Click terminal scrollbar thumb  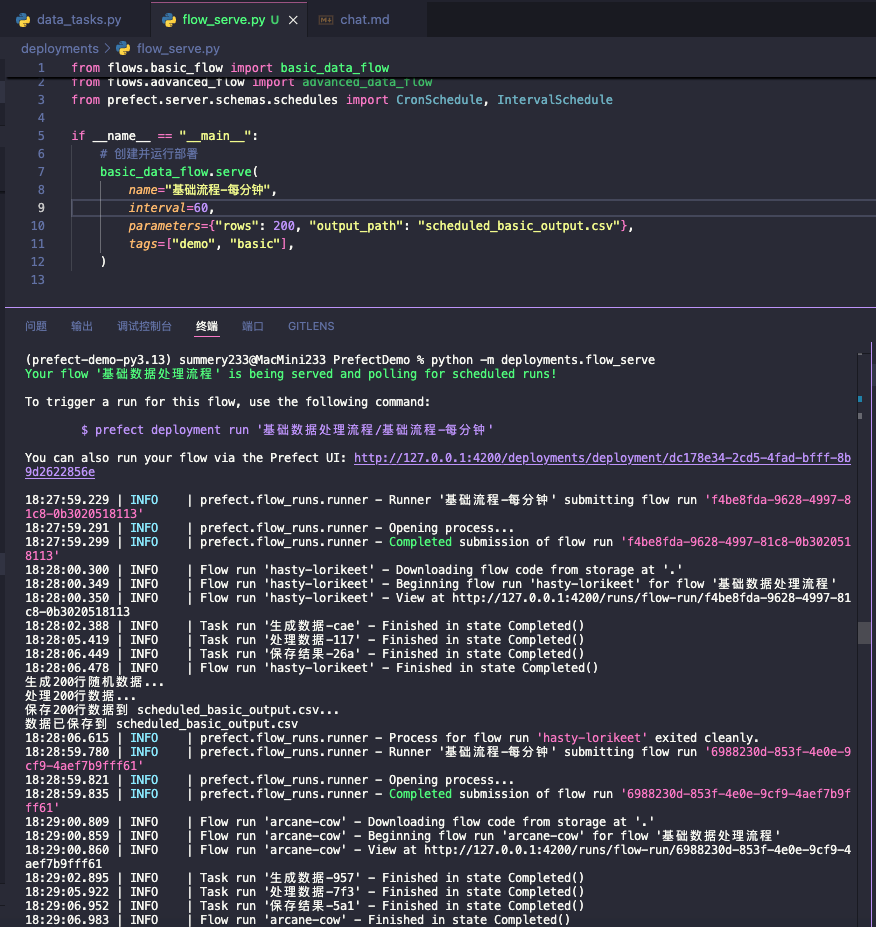[864, 633]
